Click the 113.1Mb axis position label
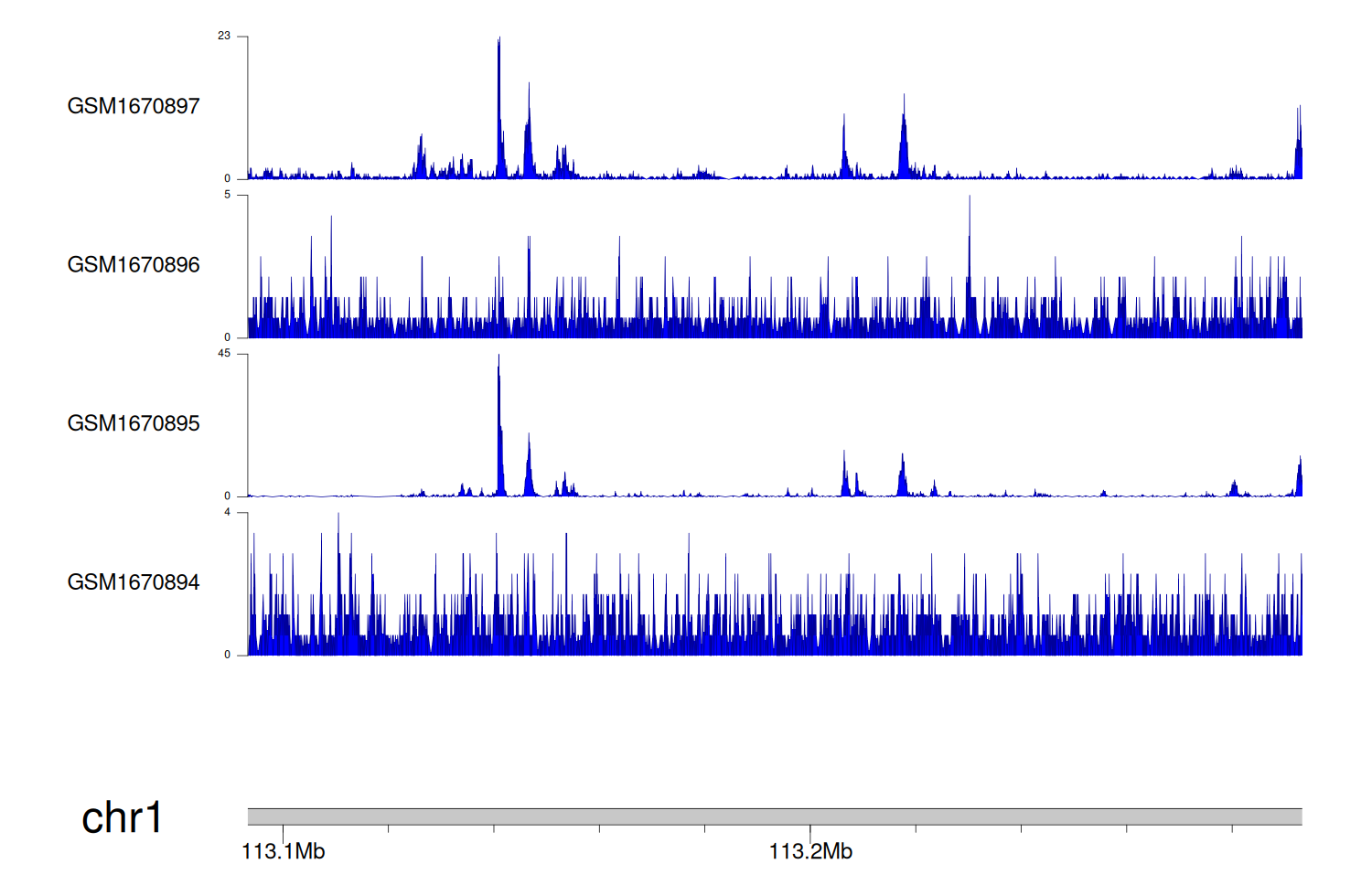The width and height of the screenshot is (1372, 896). point(284,852)
